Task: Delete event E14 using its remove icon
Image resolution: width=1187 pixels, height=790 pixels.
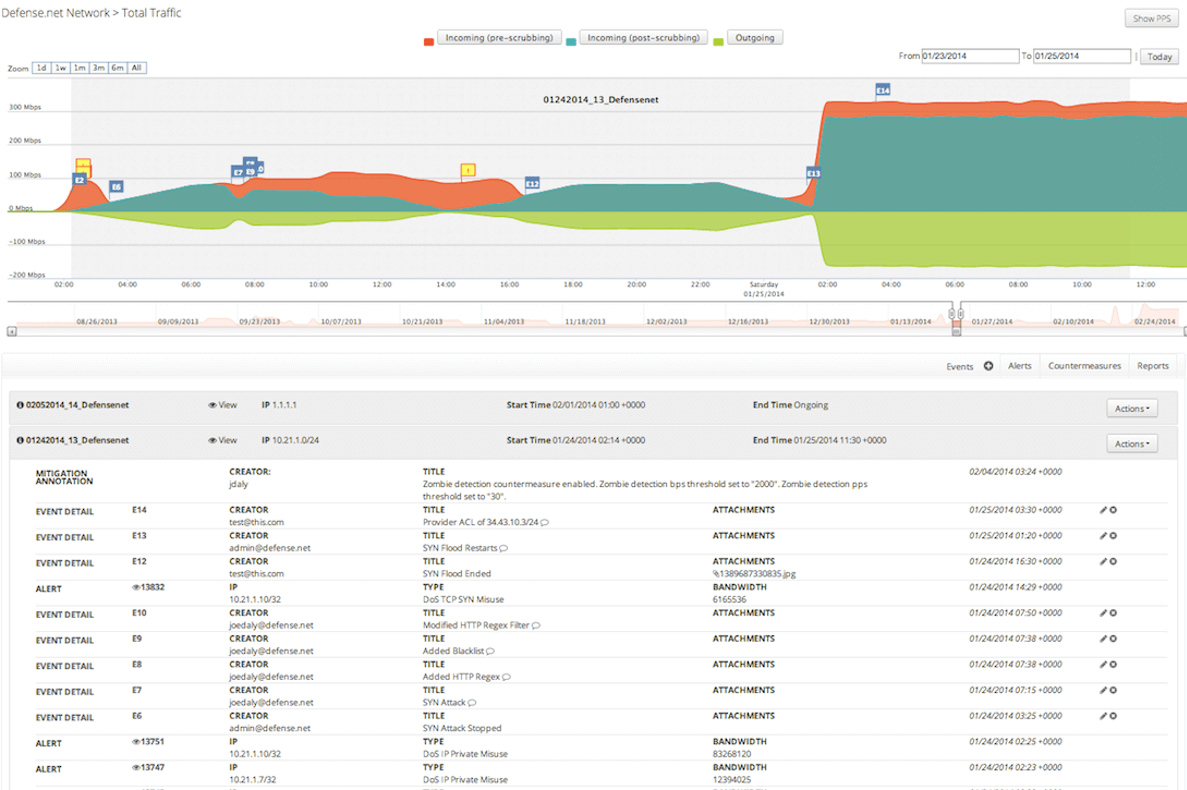Action: (1114, 511)
